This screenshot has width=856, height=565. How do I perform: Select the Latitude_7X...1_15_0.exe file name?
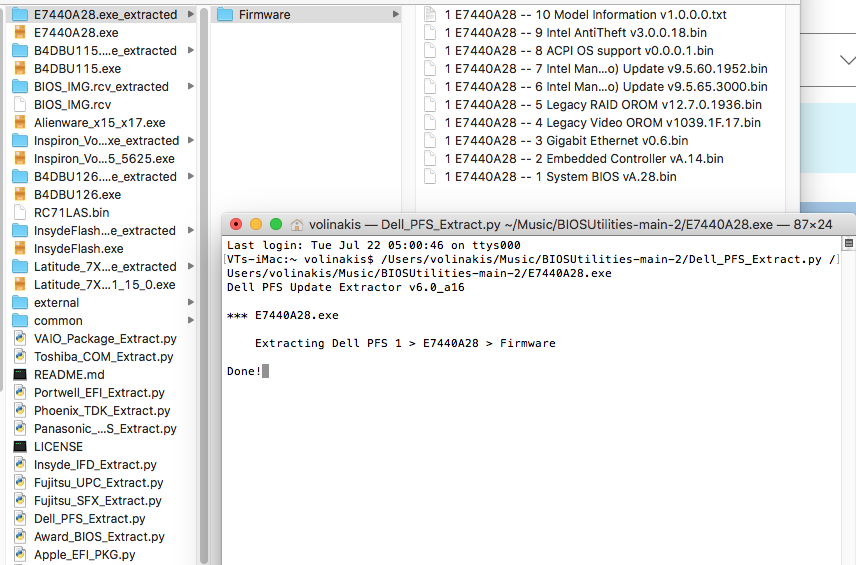105,285
